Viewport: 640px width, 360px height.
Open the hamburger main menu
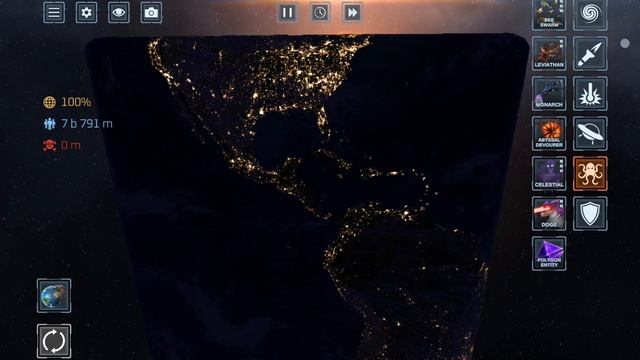54,13
